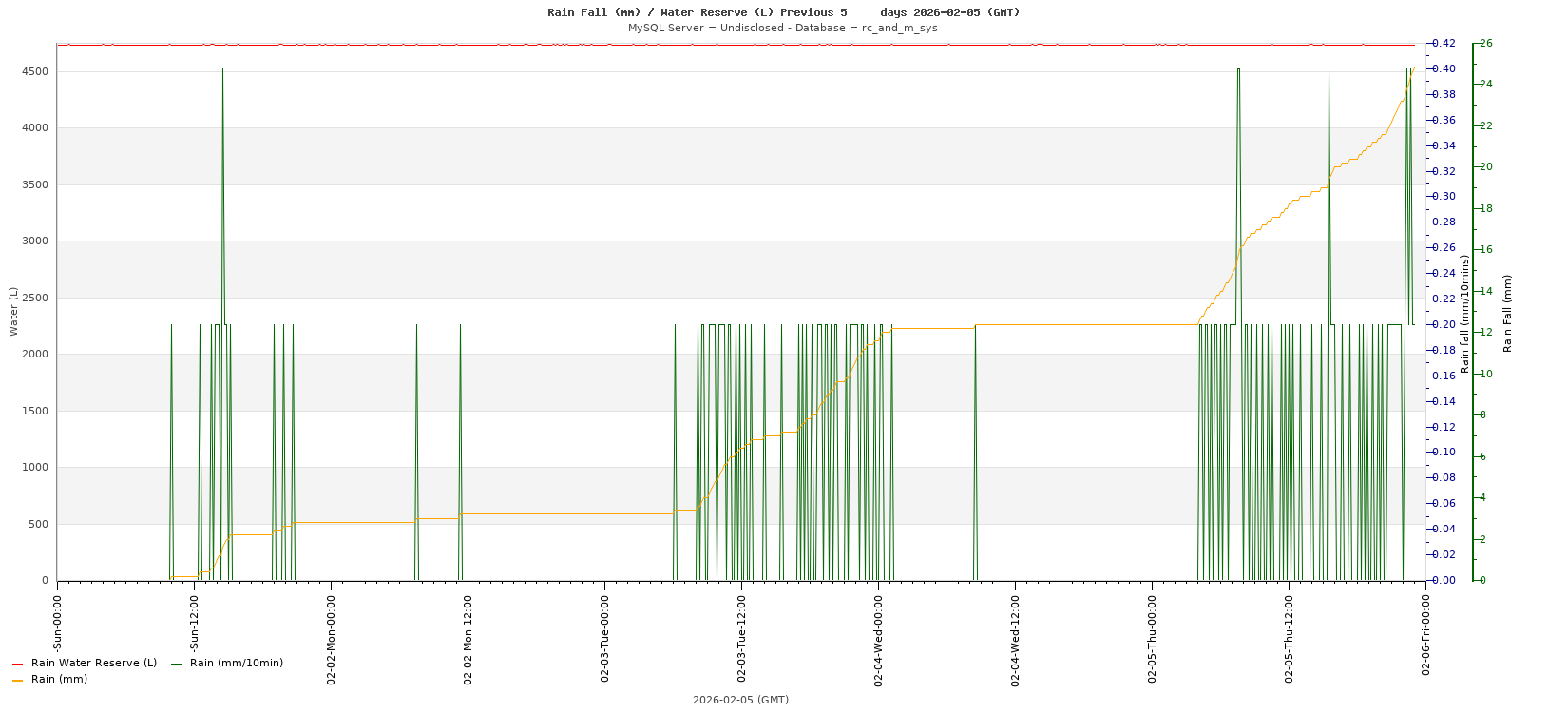Image resolution: width=1568 pixels, height=713 pixels.
Task: Click the 0.42 tick on the blue axis
Action: (x=1444, y=44)
